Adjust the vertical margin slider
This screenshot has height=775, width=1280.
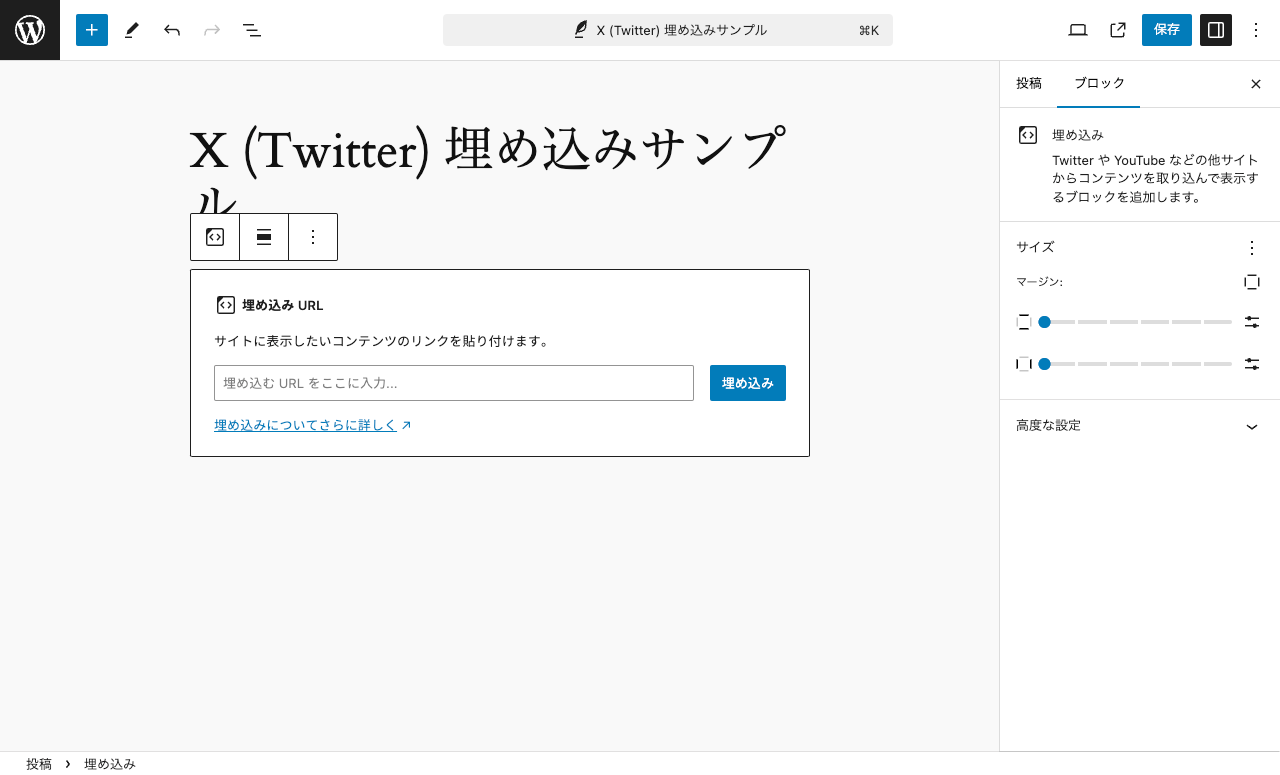[x=1135, y=322]
